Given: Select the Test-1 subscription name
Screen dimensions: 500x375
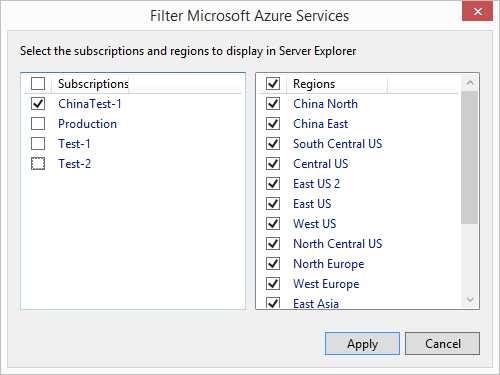Looking at the screenshot, I should [x=74, y=144].
